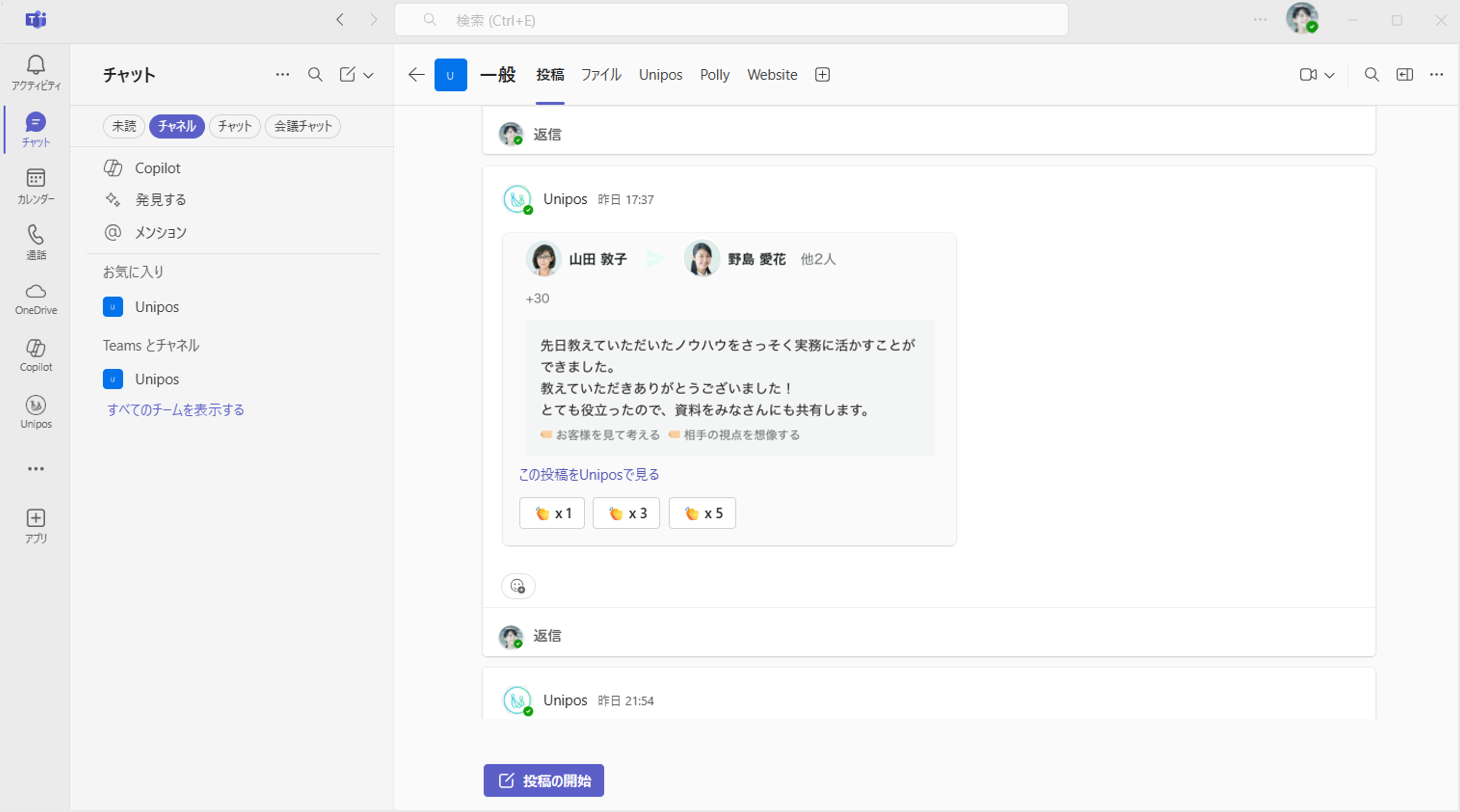The height and width of the screenshot is (812, 1460).
Task: Click この投稿をUniposで見る link
Action: (589, 474)
